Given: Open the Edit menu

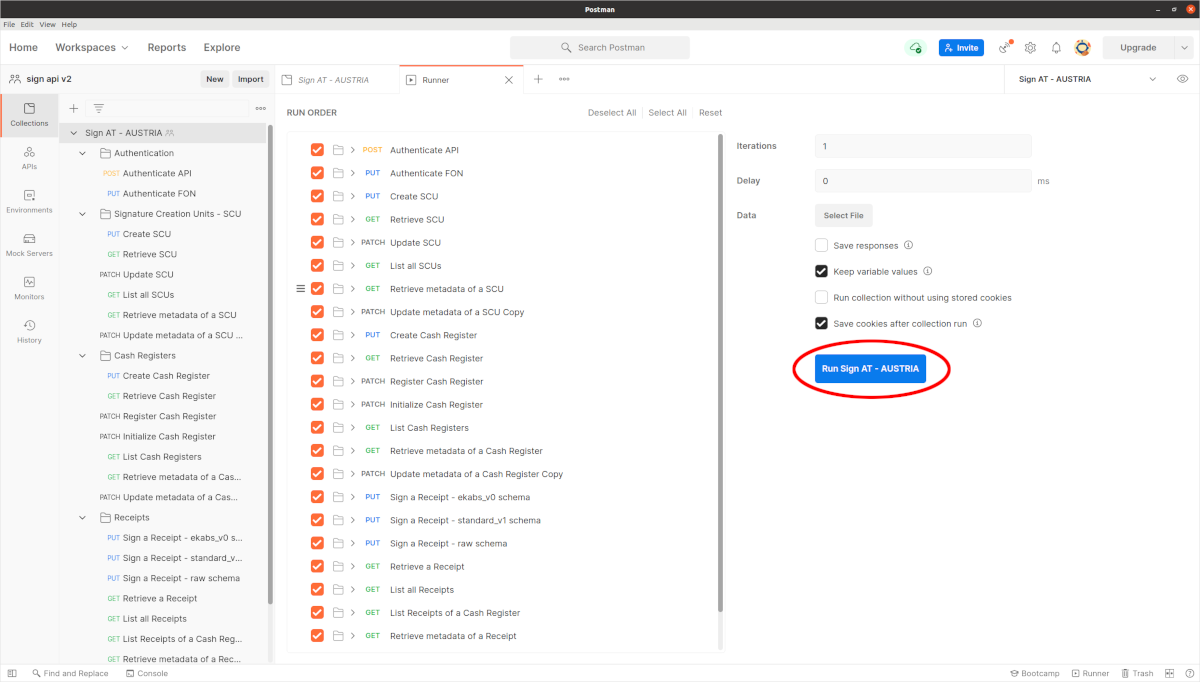Looking at the screenshot, I should pos(27,24).
